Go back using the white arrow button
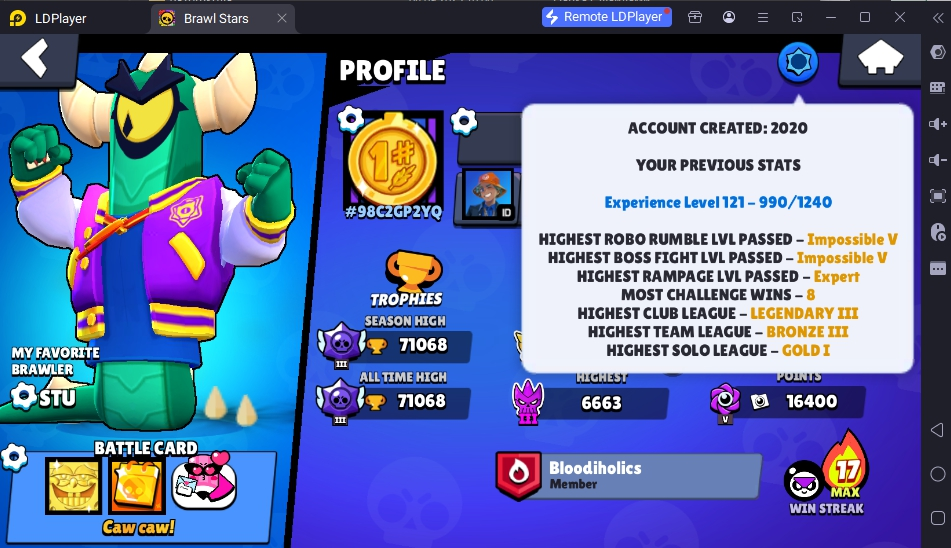The width and height of the screenshot is (951, 548). 35,58
